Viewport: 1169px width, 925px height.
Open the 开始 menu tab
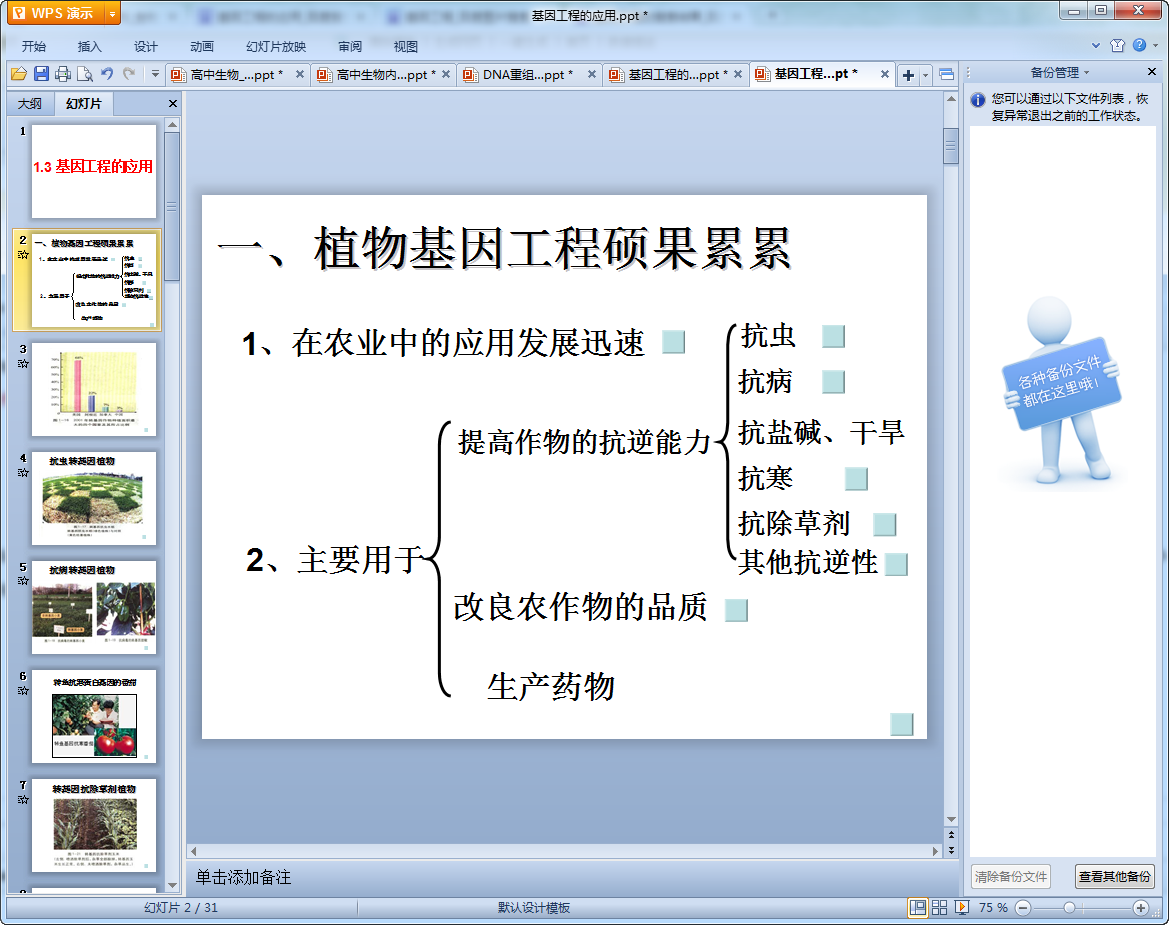[x=34, y=46]
